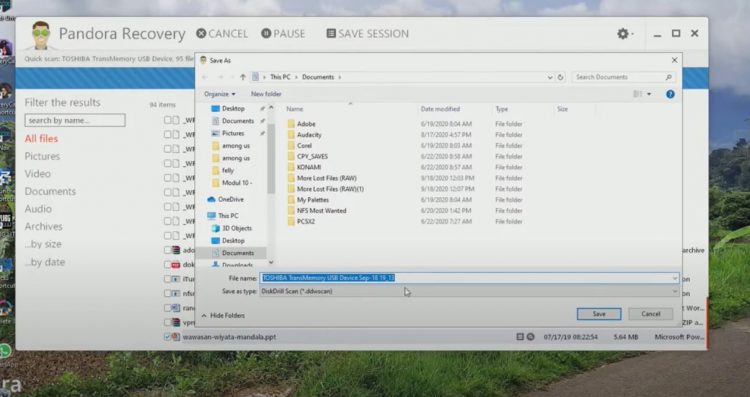Open the felly folder in navigation pane

pyautogui.click(x=228, y=170)
